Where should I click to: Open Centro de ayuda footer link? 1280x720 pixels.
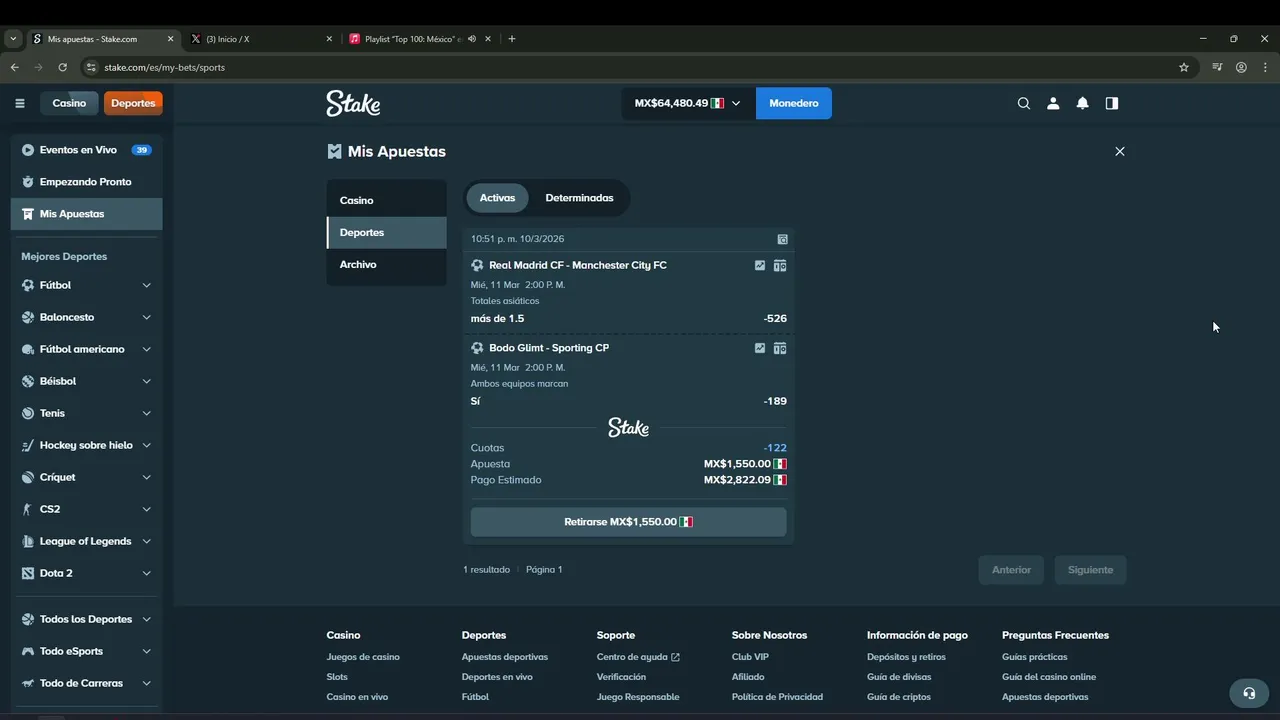(638, 657)
